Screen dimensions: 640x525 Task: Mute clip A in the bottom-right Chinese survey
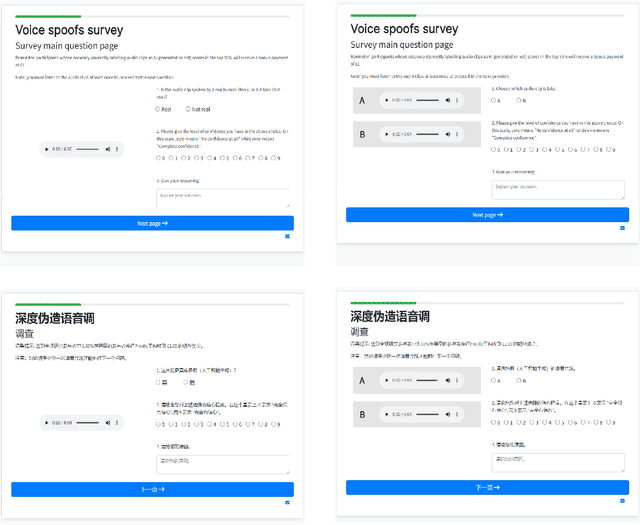click(447, 380)
